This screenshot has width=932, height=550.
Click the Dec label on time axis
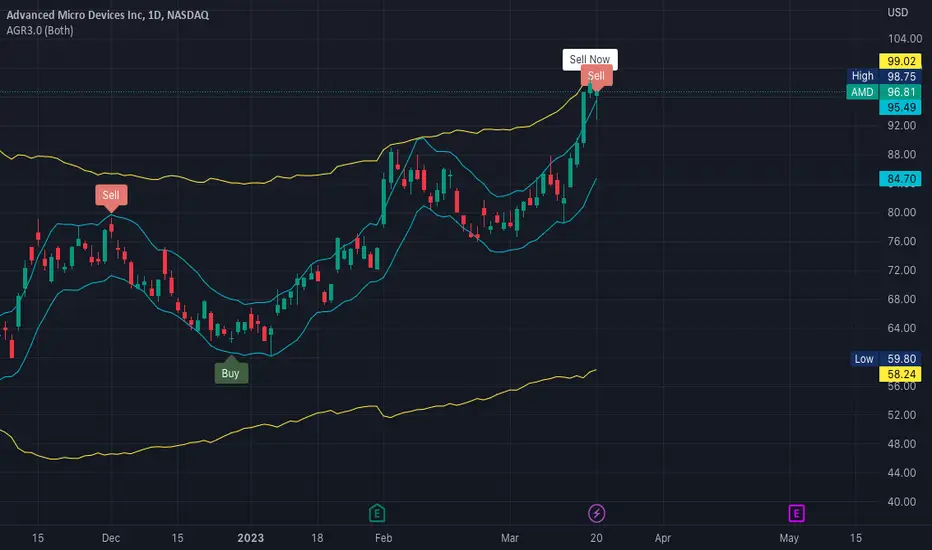point(111,538)
